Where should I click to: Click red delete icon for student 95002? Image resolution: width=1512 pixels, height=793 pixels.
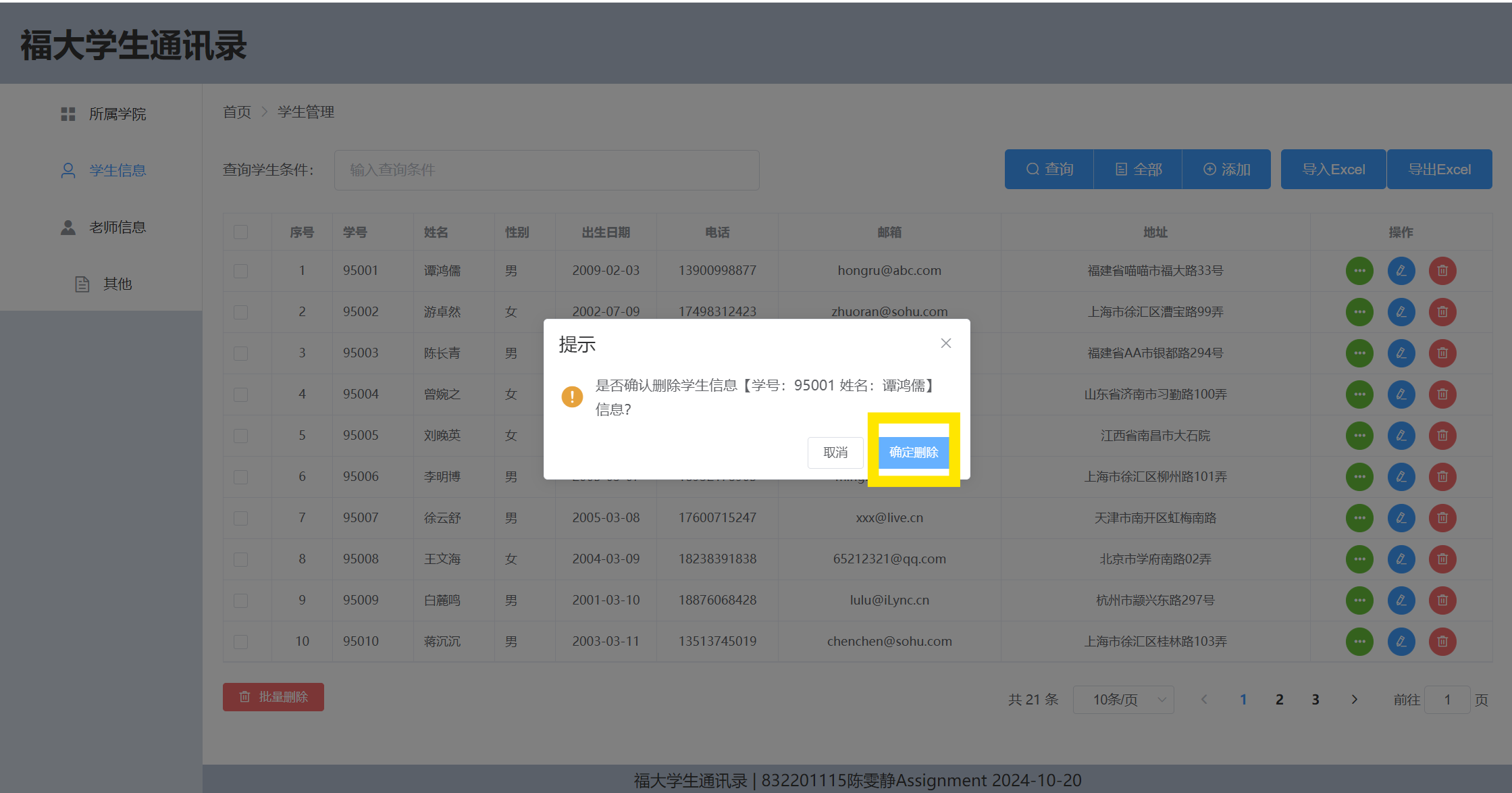(x=1442, y=312)
